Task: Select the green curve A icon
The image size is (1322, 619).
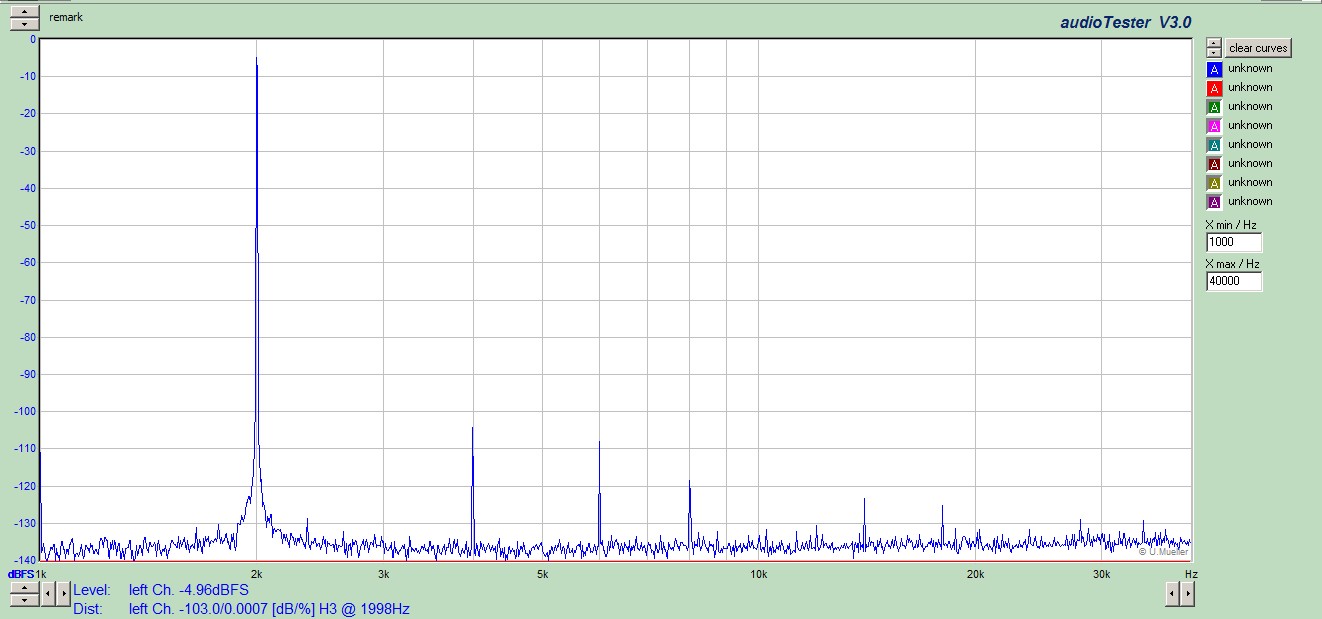Action: click(x=1214, y=107)
